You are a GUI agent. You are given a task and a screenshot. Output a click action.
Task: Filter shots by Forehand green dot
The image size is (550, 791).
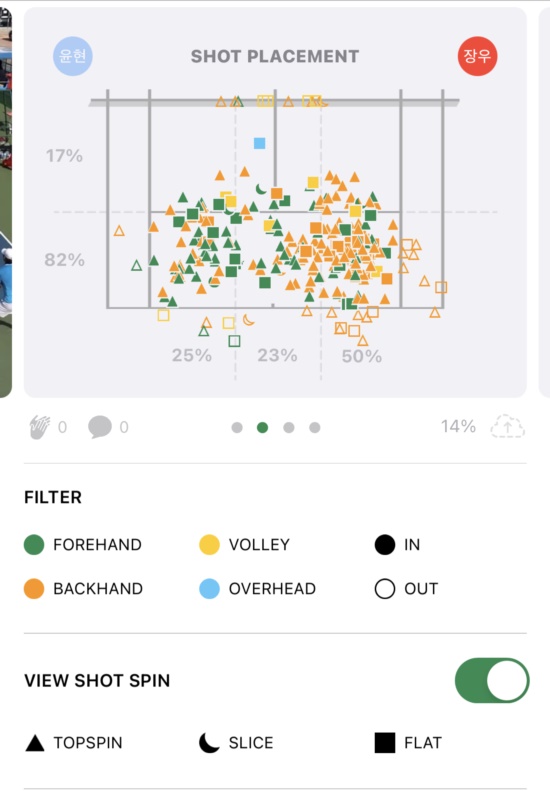[34, 545]
